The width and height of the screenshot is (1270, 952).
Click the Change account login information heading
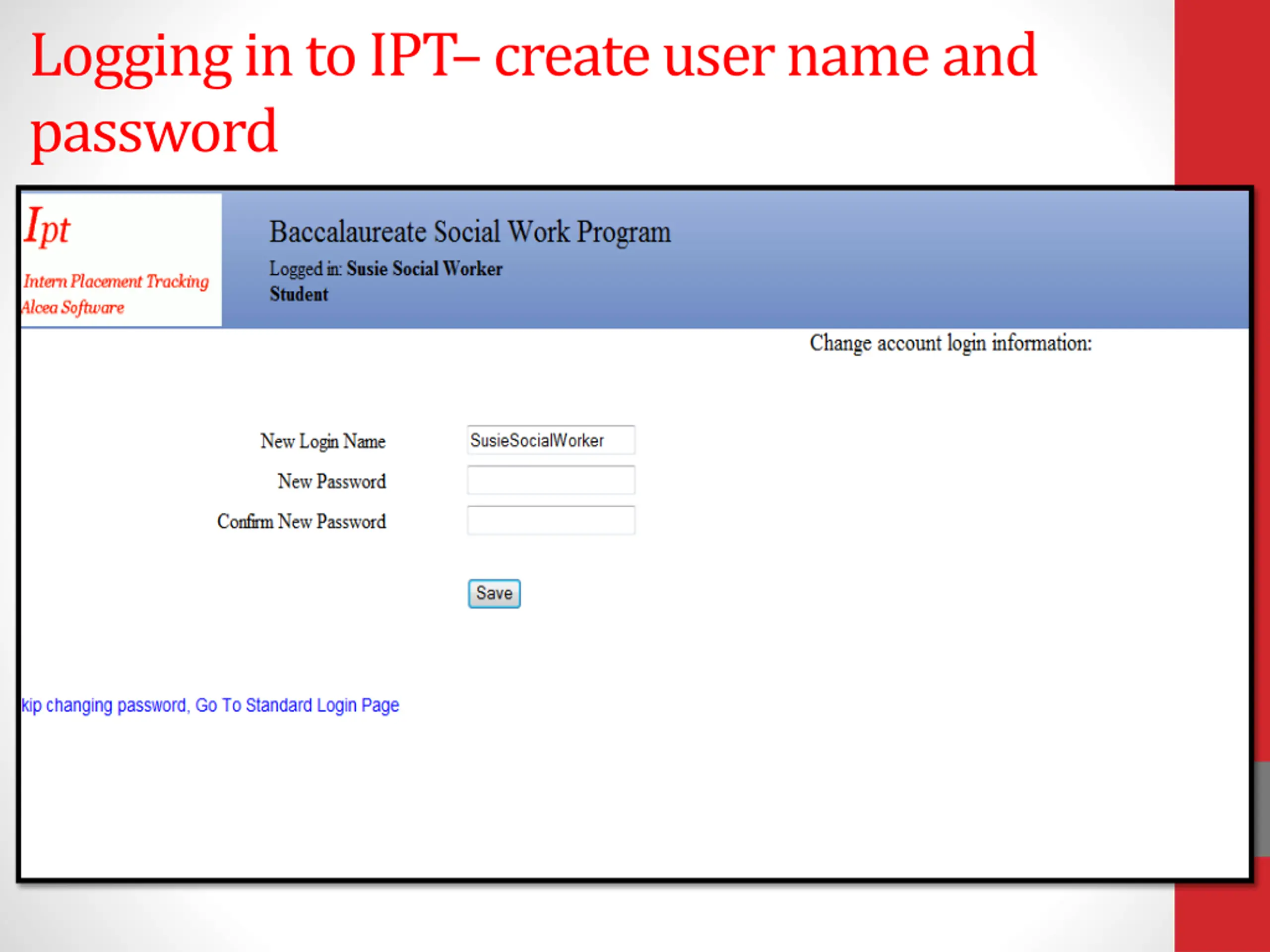pos(950,343)
